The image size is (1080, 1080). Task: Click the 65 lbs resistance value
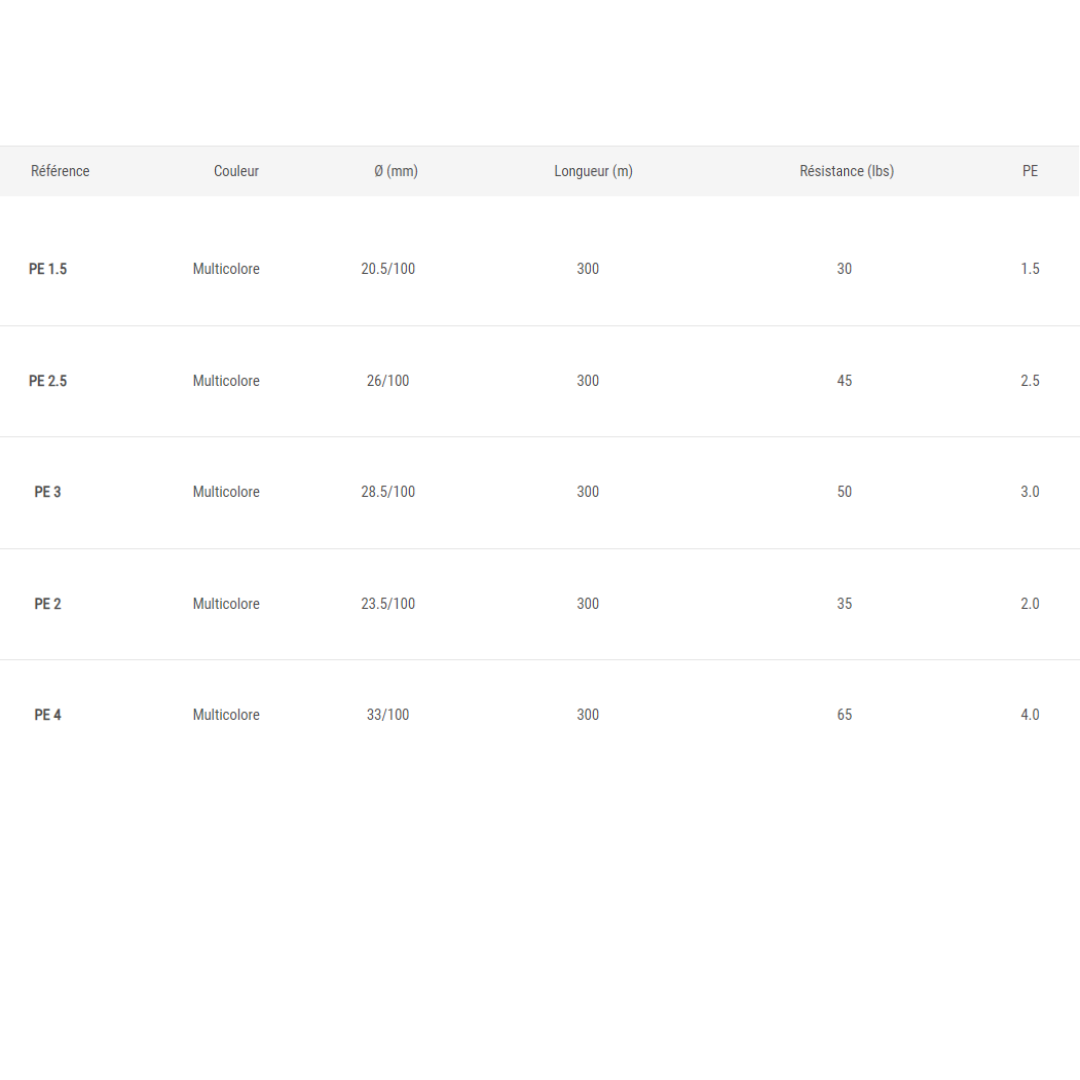844,715
